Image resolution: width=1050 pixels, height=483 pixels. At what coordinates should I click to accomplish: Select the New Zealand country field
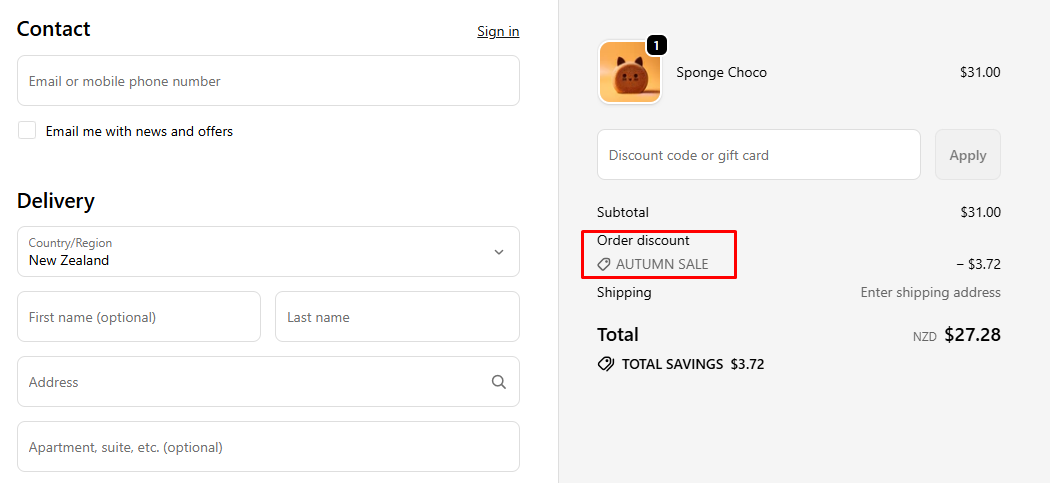coord(250,252)
